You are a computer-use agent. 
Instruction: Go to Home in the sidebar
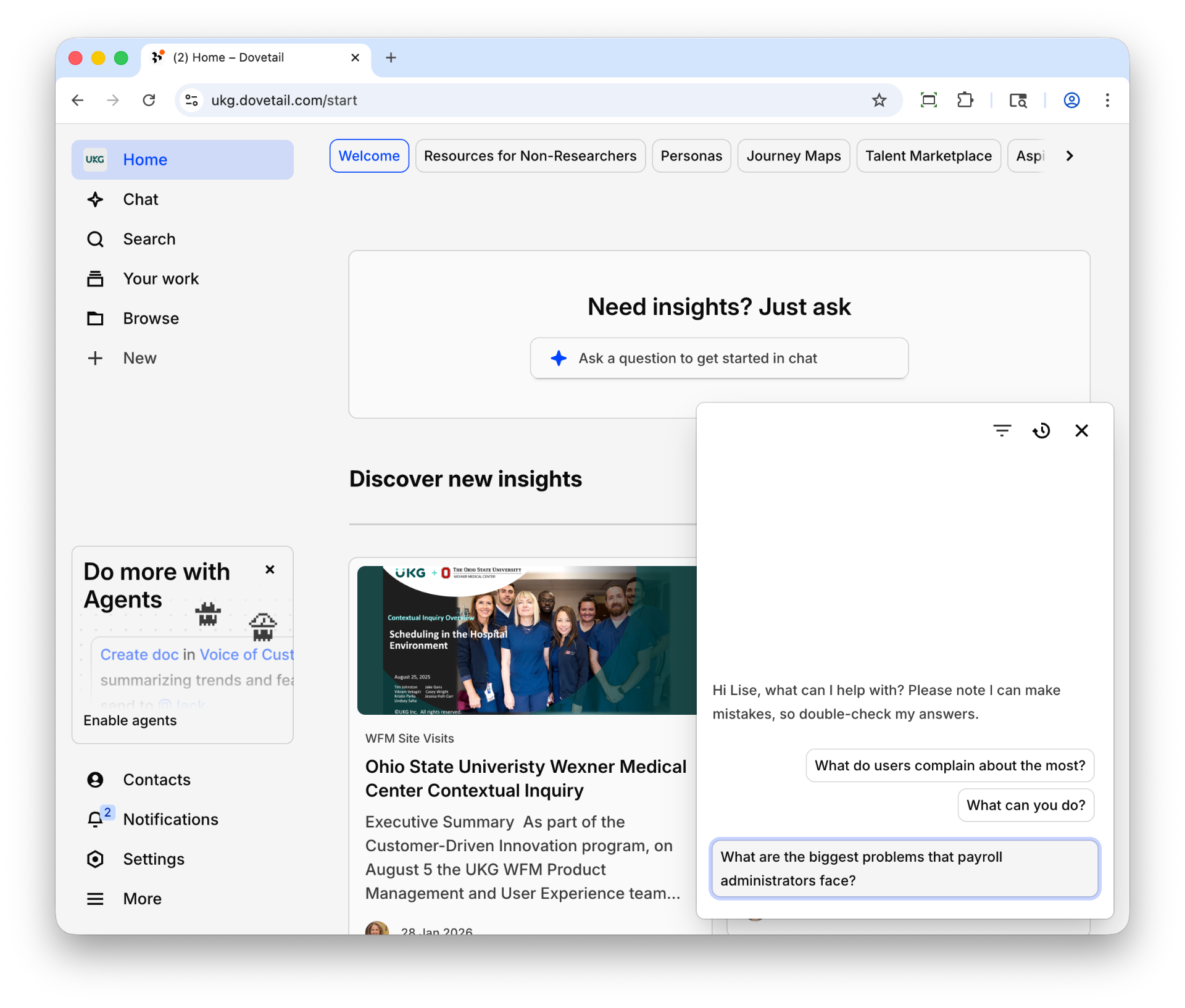pyautogui.click(x=183, y=159)
